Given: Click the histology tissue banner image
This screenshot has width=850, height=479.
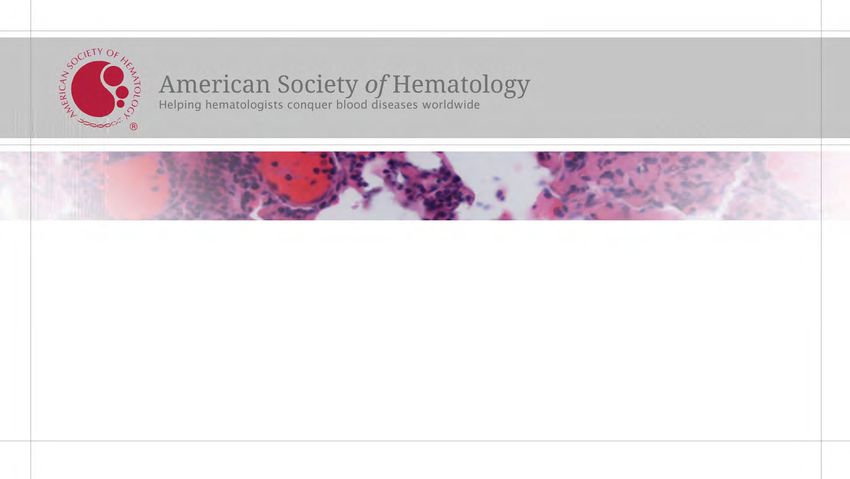Looking at the screenshot, I should click(x=425, y=185).
